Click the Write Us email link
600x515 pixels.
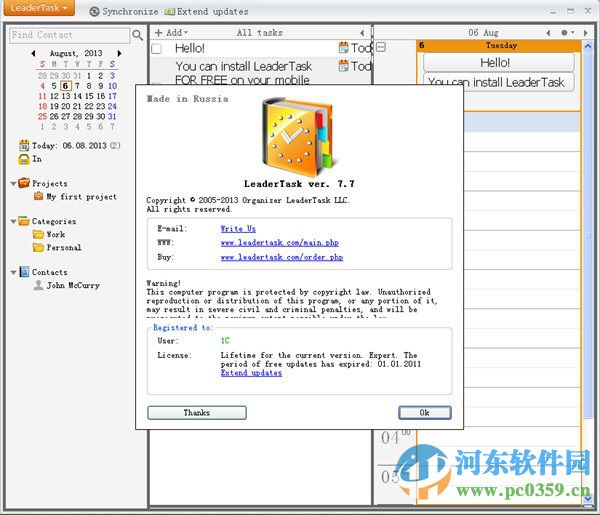tap(238, 229)
